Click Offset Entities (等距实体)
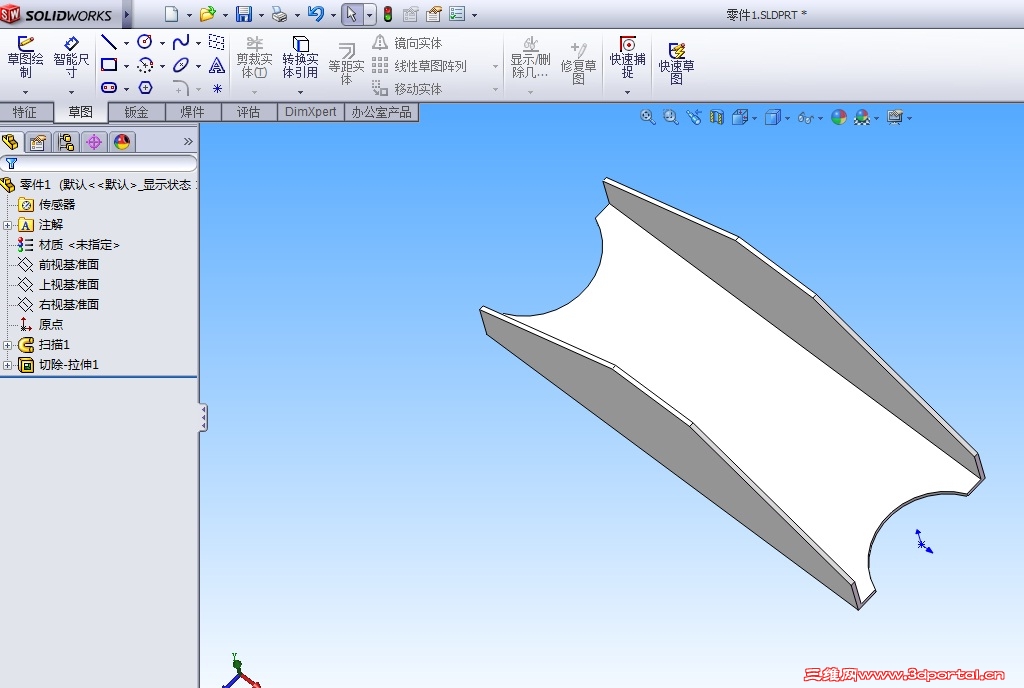Viewport: 1024px width, 688px height. [346, 64]
